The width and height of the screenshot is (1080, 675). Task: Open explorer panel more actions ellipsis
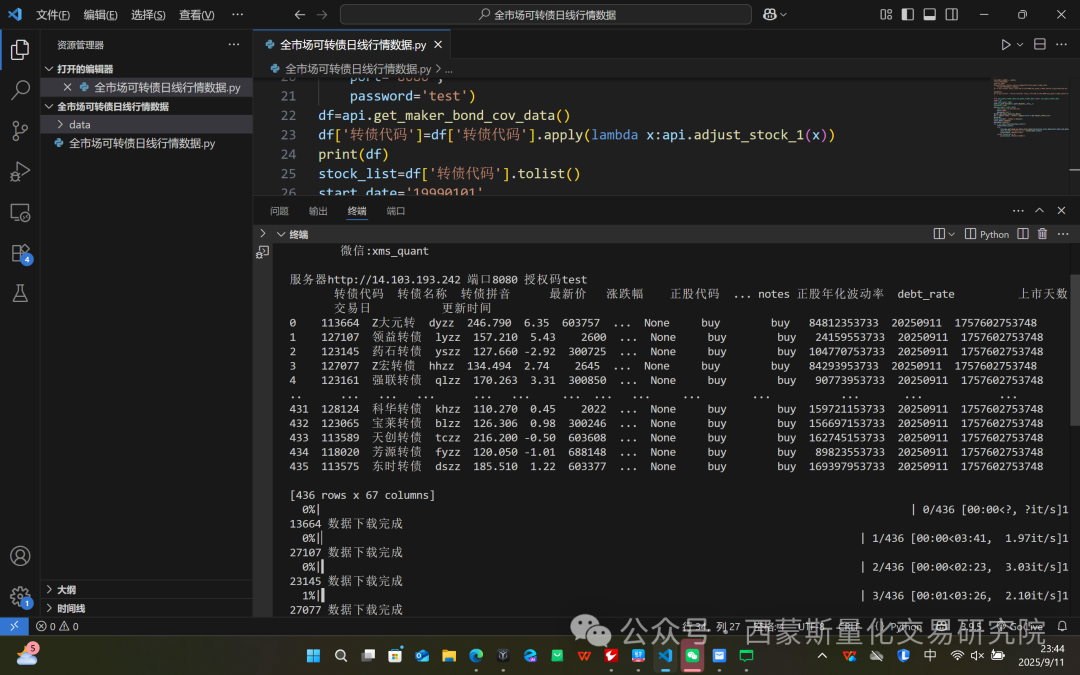[234, 45]
